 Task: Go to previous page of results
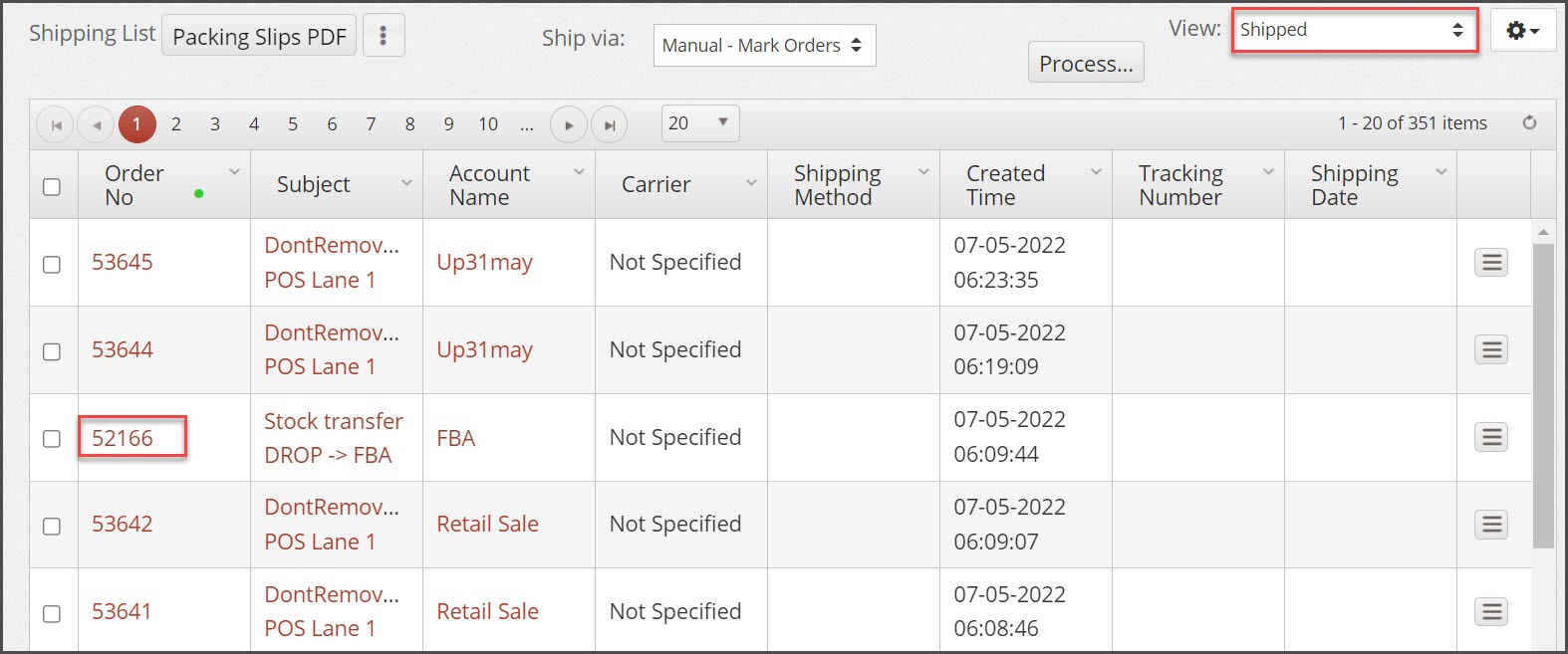pyautogui.click(x=96, y=124)
